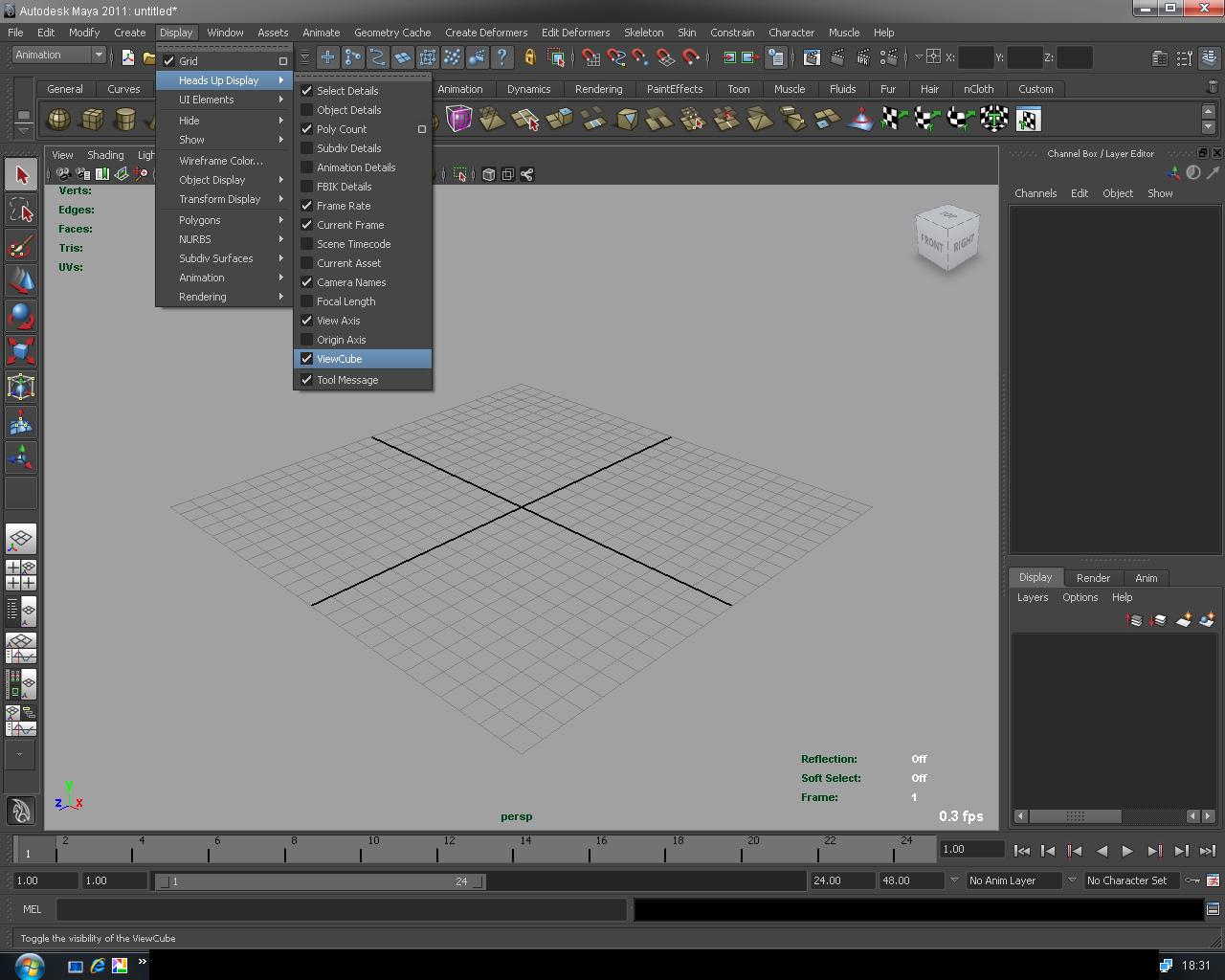The image size is (1225, 980).
Task: Select the Select Tool arrow icon
Action: 20,173
